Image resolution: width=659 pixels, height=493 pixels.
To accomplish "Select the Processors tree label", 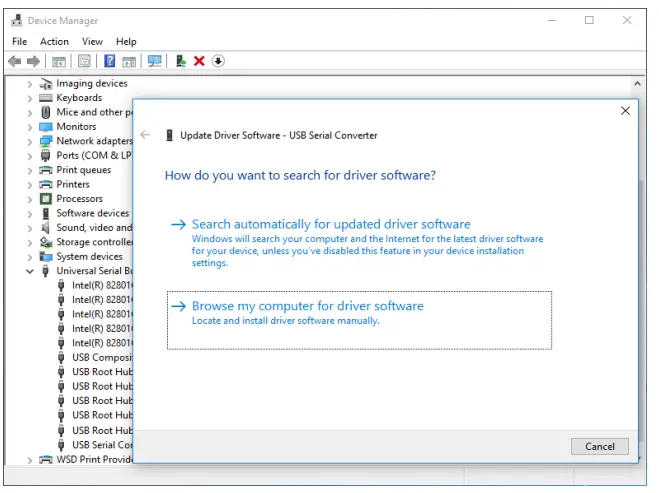I will click(79, 199).
